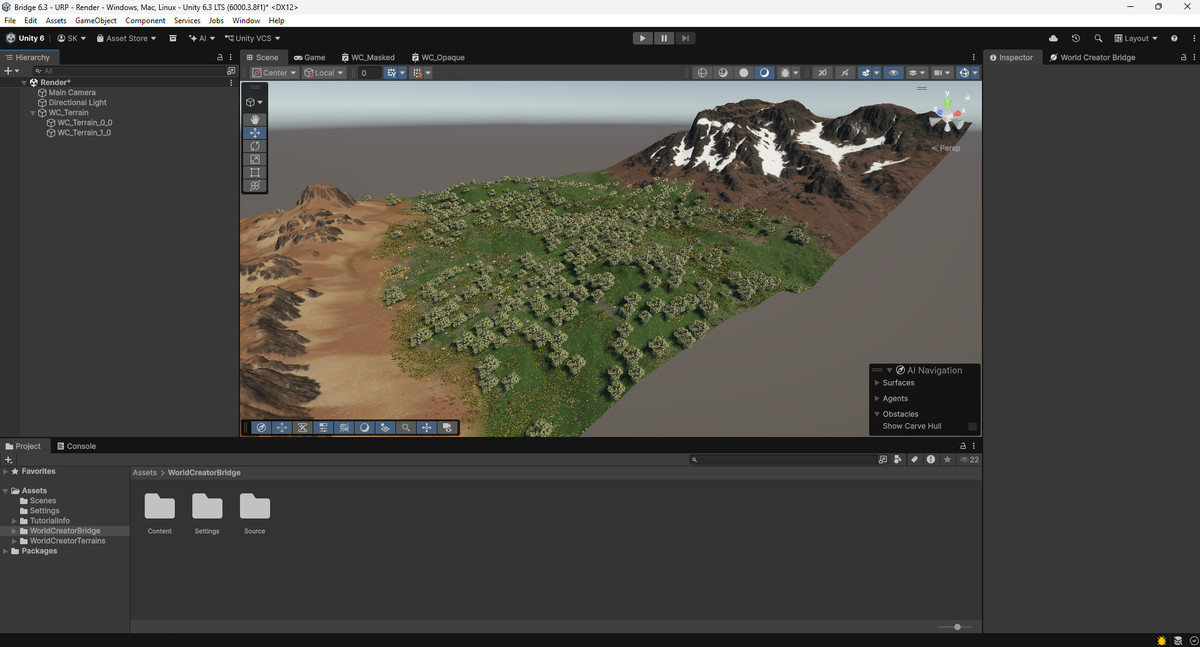Open the Local handle rotation dropdown
This screenshot has width=1200, height=647.
tap(324, 73)
